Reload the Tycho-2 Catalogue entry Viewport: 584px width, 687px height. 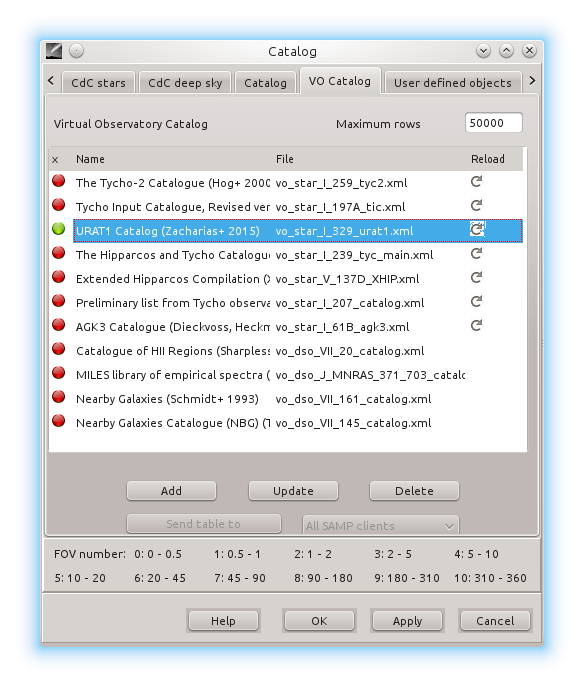[x=476, y=181]
